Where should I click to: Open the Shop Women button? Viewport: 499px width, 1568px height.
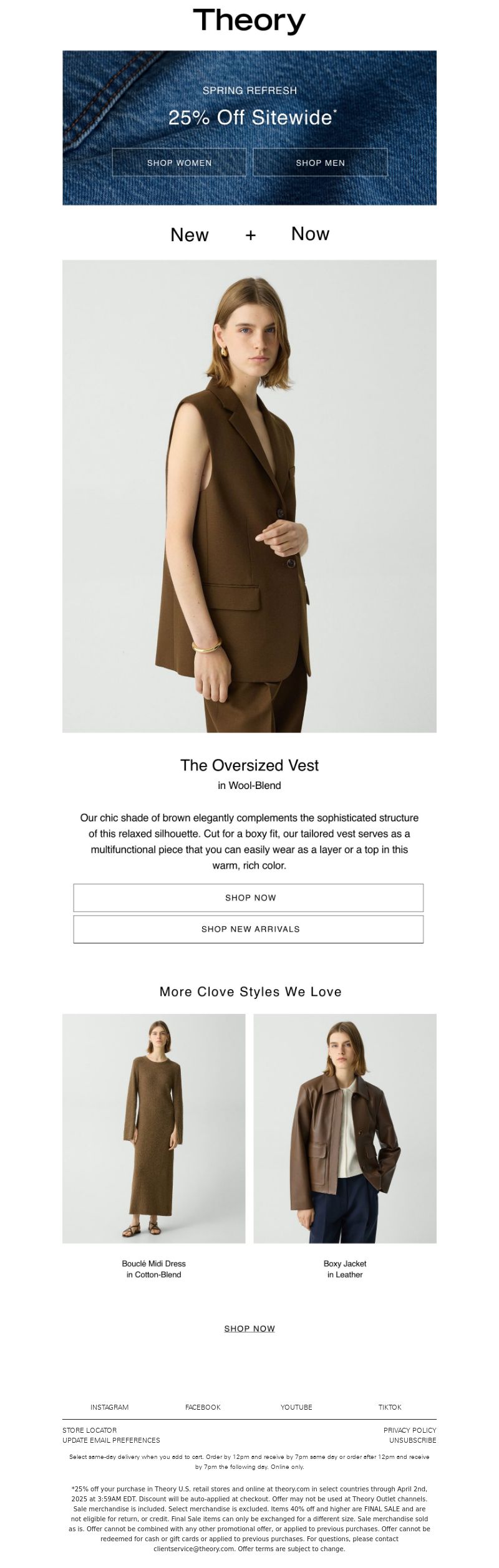tap(179, 163)
